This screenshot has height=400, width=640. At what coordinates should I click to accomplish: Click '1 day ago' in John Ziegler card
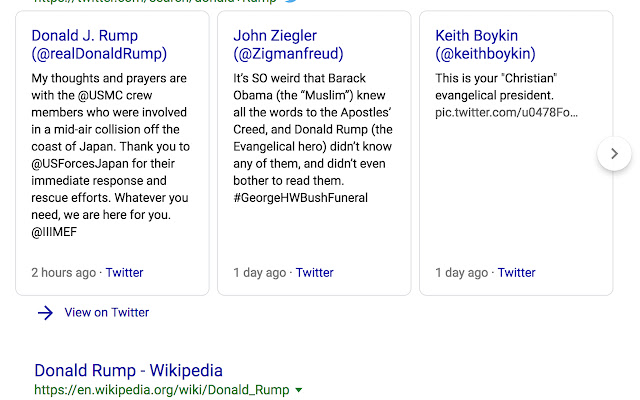tap(260, 273)
